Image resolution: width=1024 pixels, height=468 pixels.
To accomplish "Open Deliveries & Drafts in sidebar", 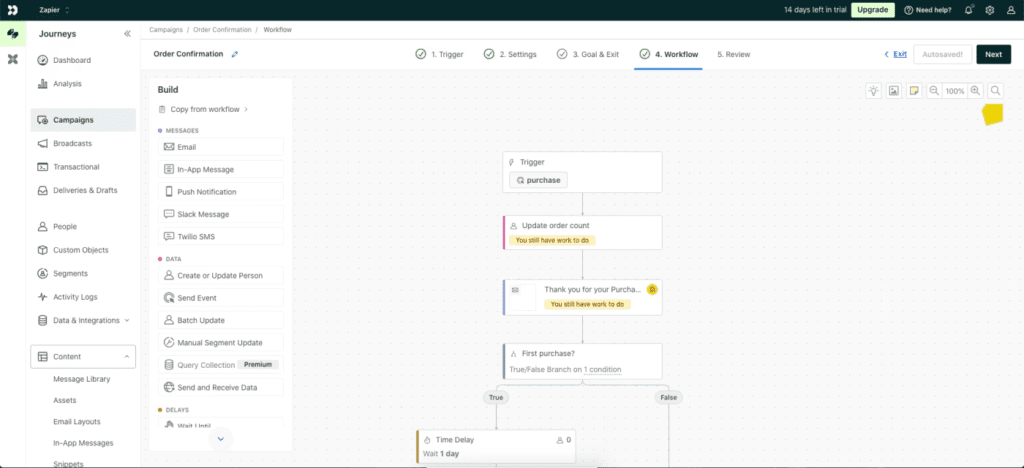I will [83, 191].
